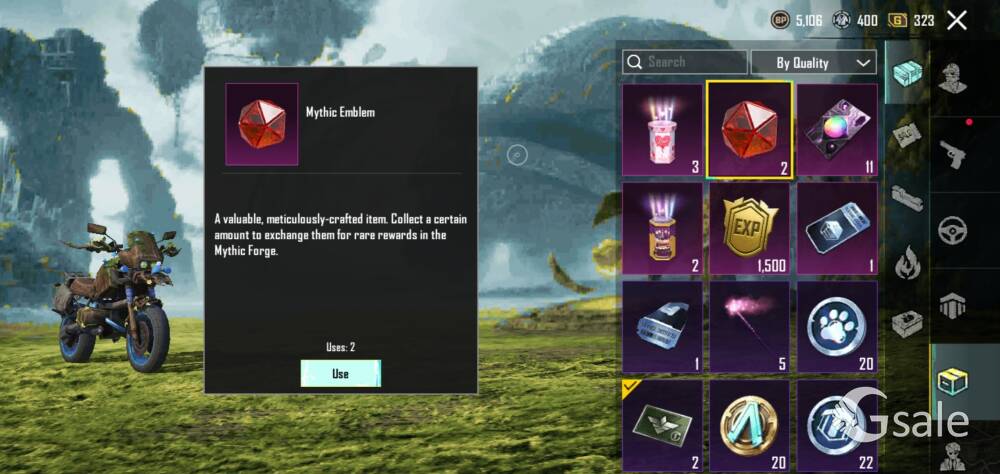Click the BP currency balance 5,106
Image resolution: width=1000 pixels, height=474 pixels.
tap(797, 20)
